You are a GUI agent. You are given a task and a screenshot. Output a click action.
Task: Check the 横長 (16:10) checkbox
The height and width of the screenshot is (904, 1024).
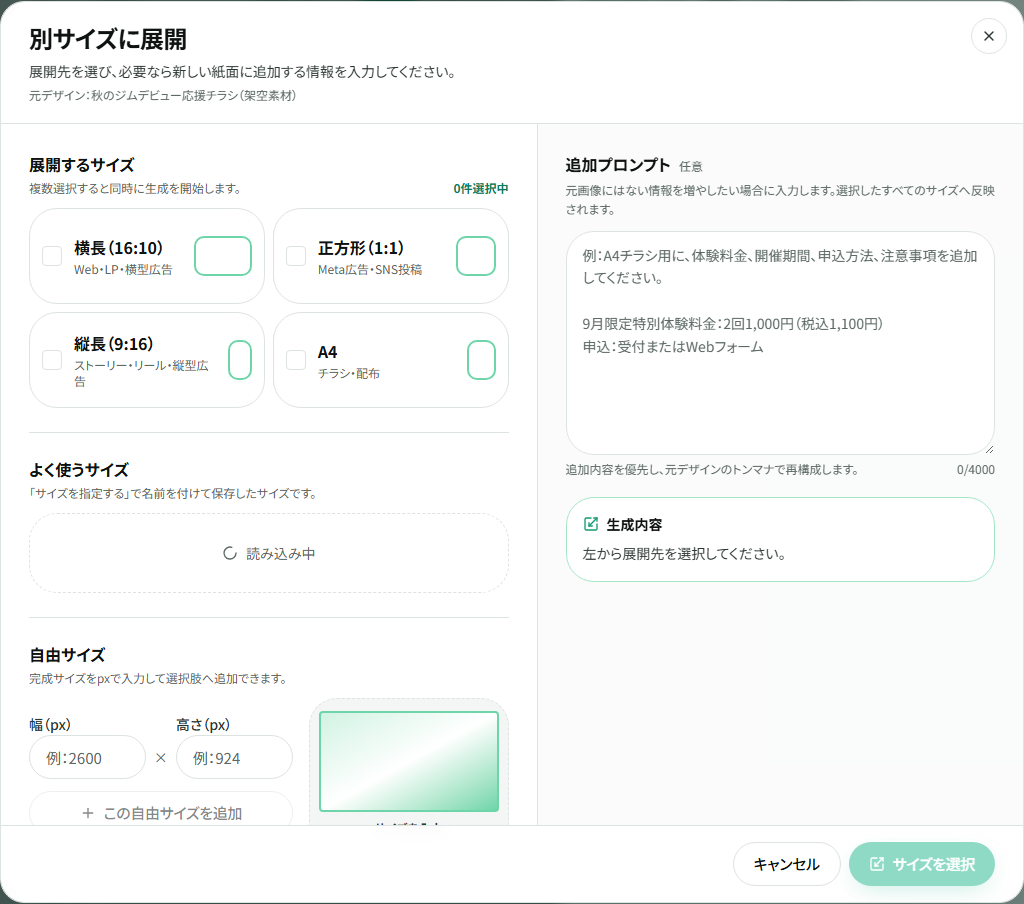[x=52, y=256]
